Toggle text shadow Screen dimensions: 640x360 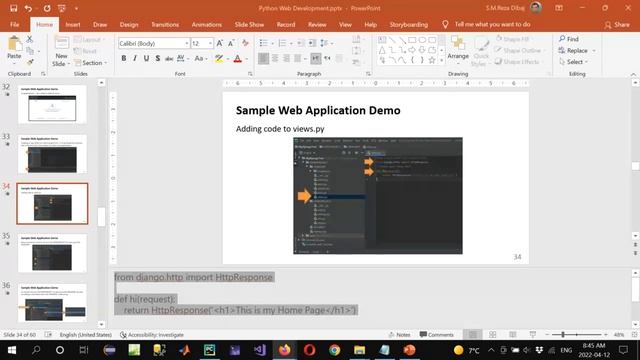158,59
